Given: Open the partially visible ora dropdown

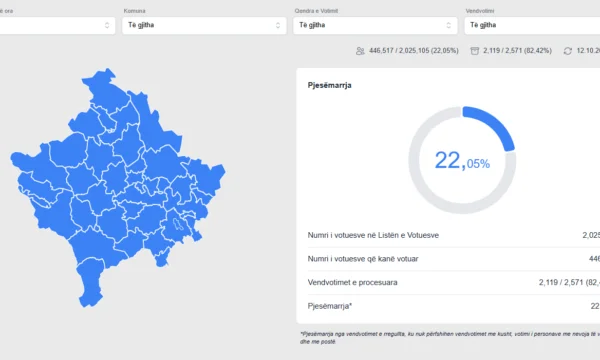Looking at the screenshot, I should tap(57, 25).
